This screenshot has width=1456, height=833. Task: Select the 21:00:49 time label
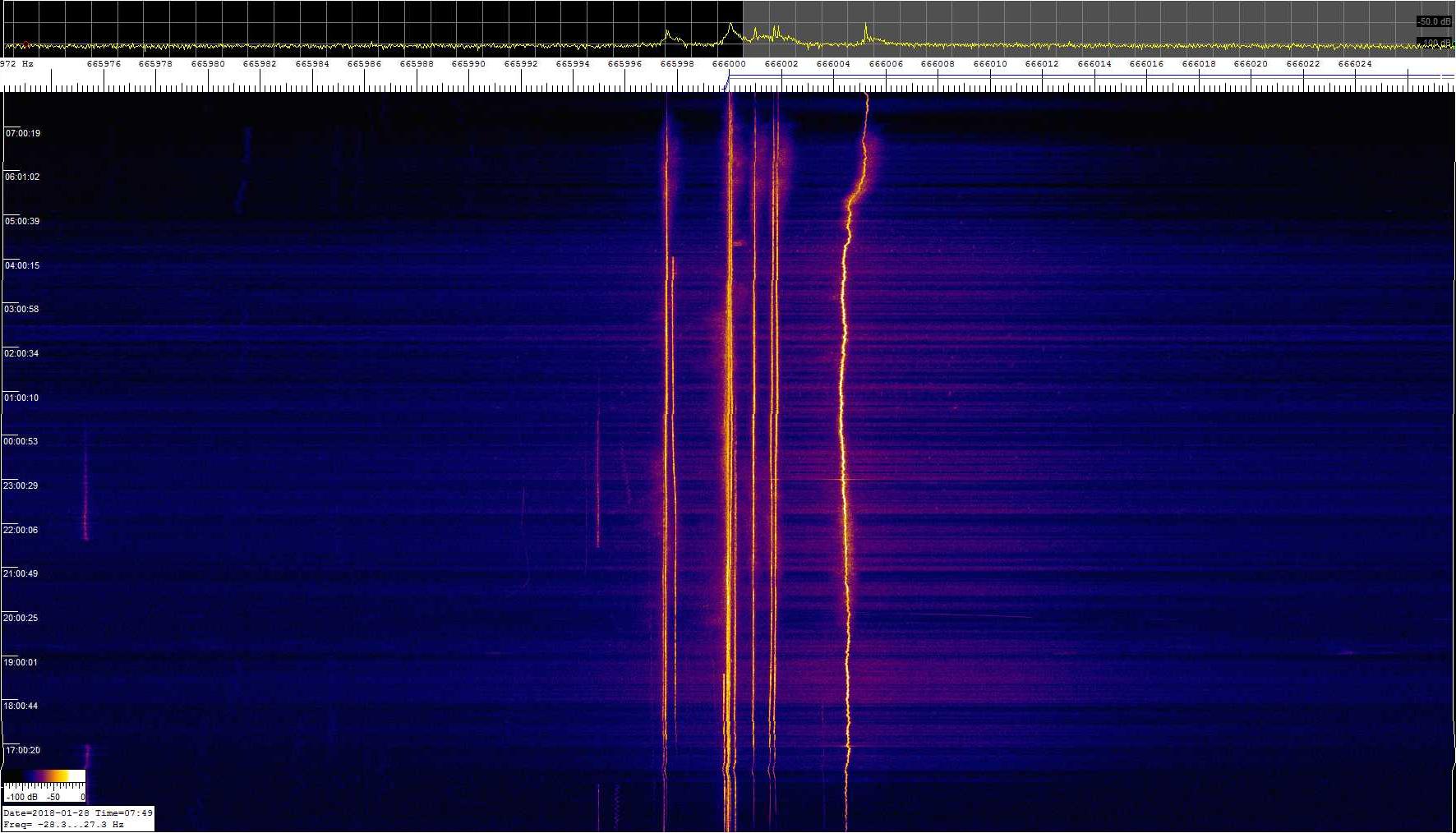[x=21, y=573]
